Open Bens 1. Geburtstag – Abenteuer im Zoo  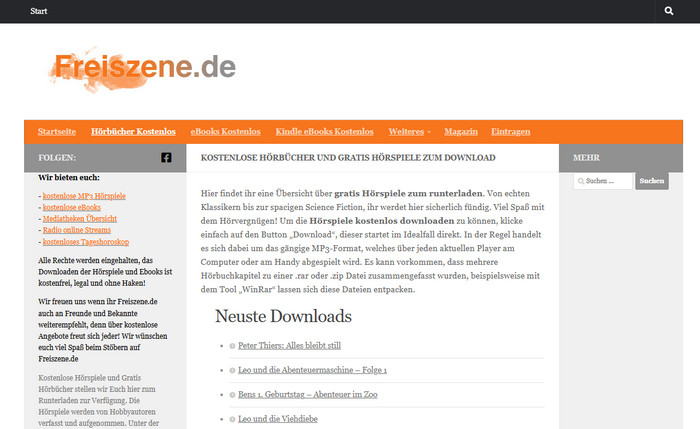pos(308,395)
